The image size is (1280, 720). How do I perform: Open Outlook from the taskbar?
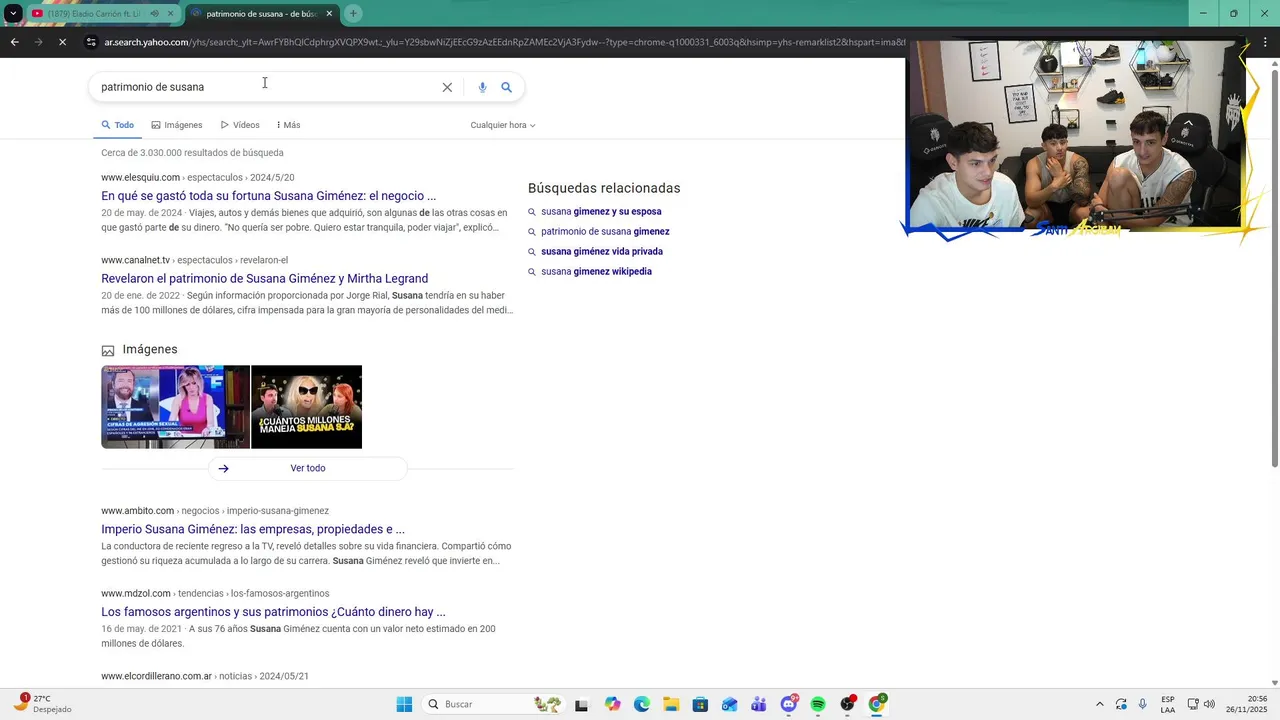tap(730, 704)
